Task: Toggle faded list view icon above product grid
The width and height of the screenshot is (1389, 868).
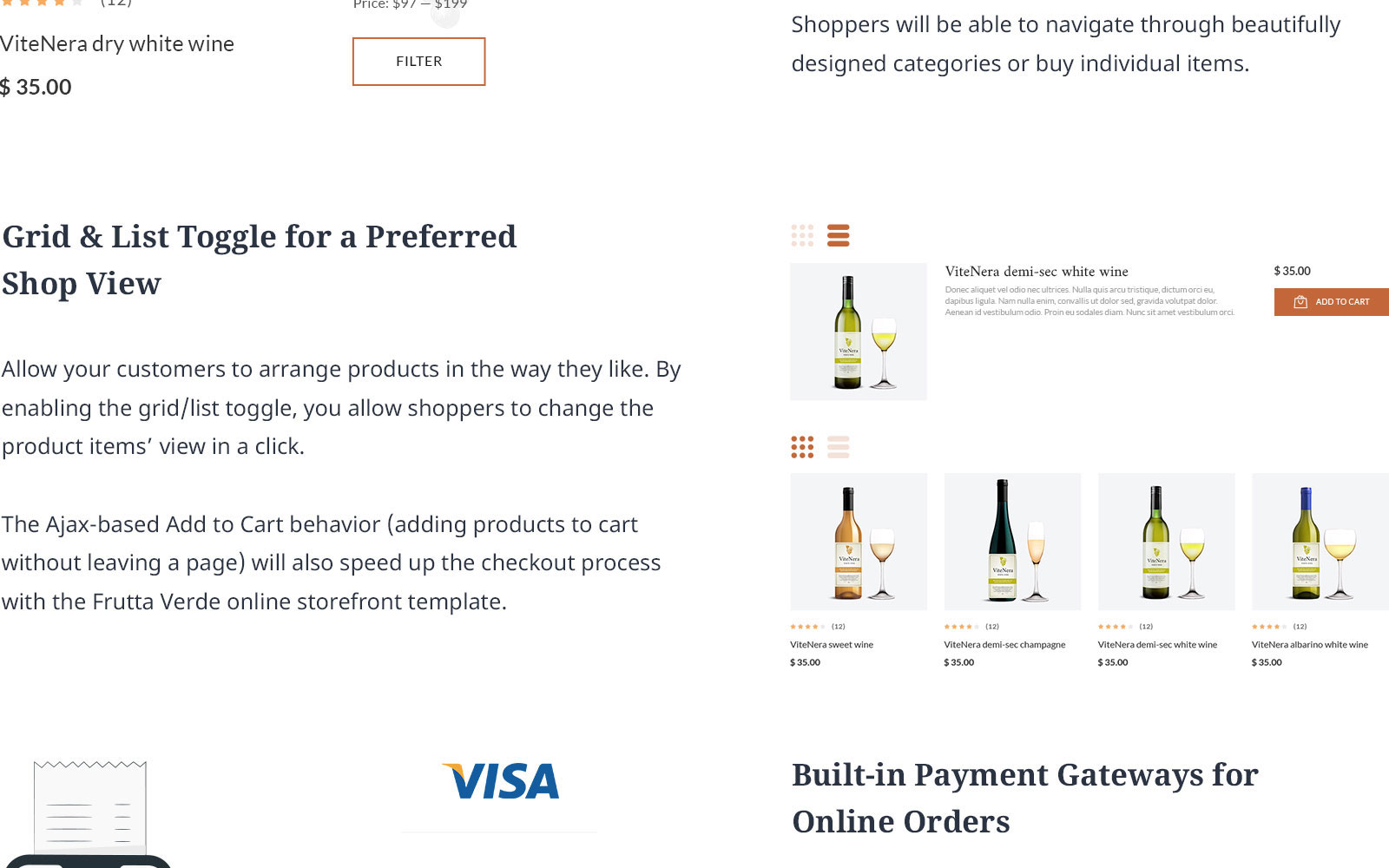Action: 838,447
